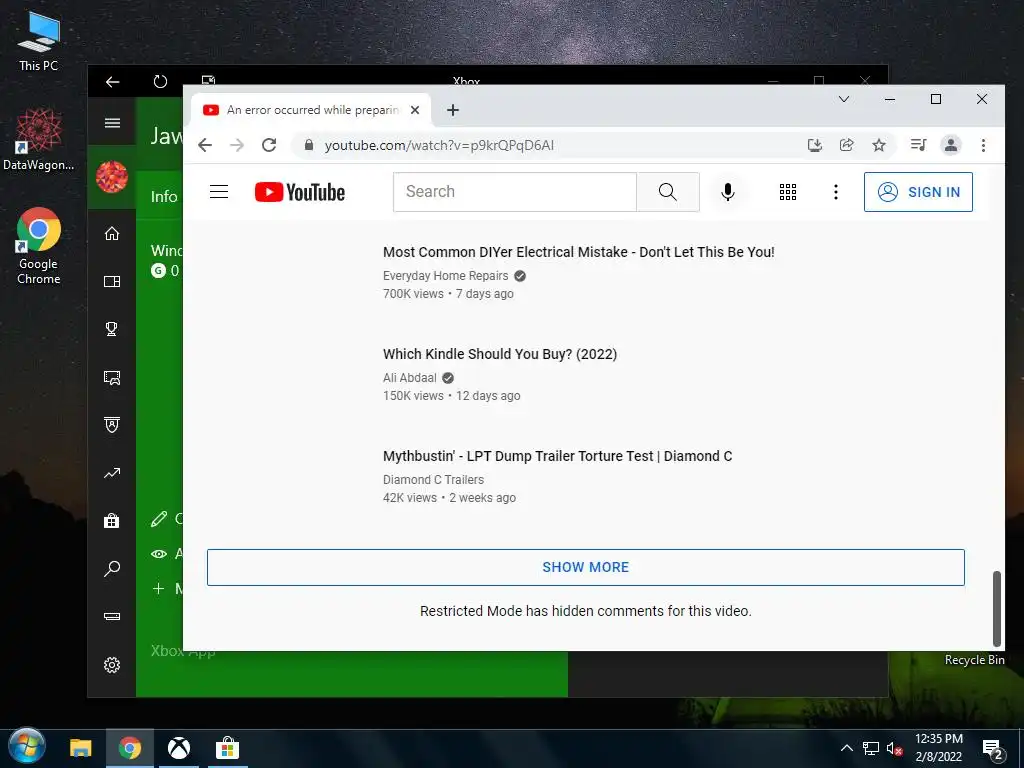Go to Home in the Xbox sidebar
This screenshot has width=1024, height=768.
click(112, 233)
